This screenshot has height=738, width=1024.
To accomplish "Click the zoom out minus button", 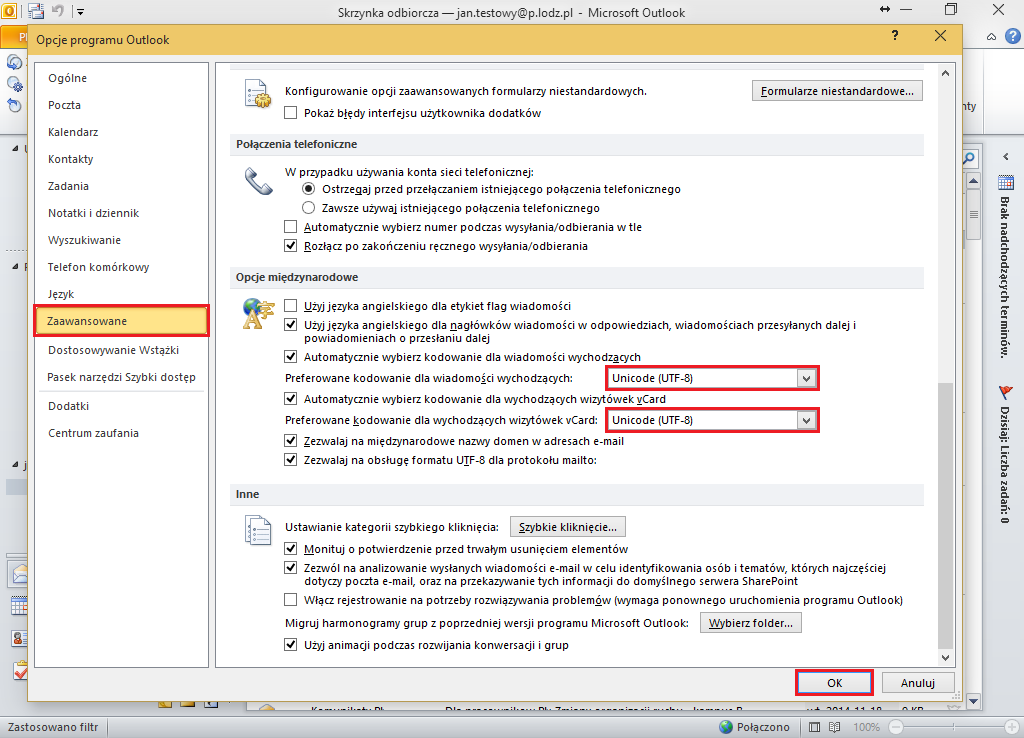I will 897,727.
